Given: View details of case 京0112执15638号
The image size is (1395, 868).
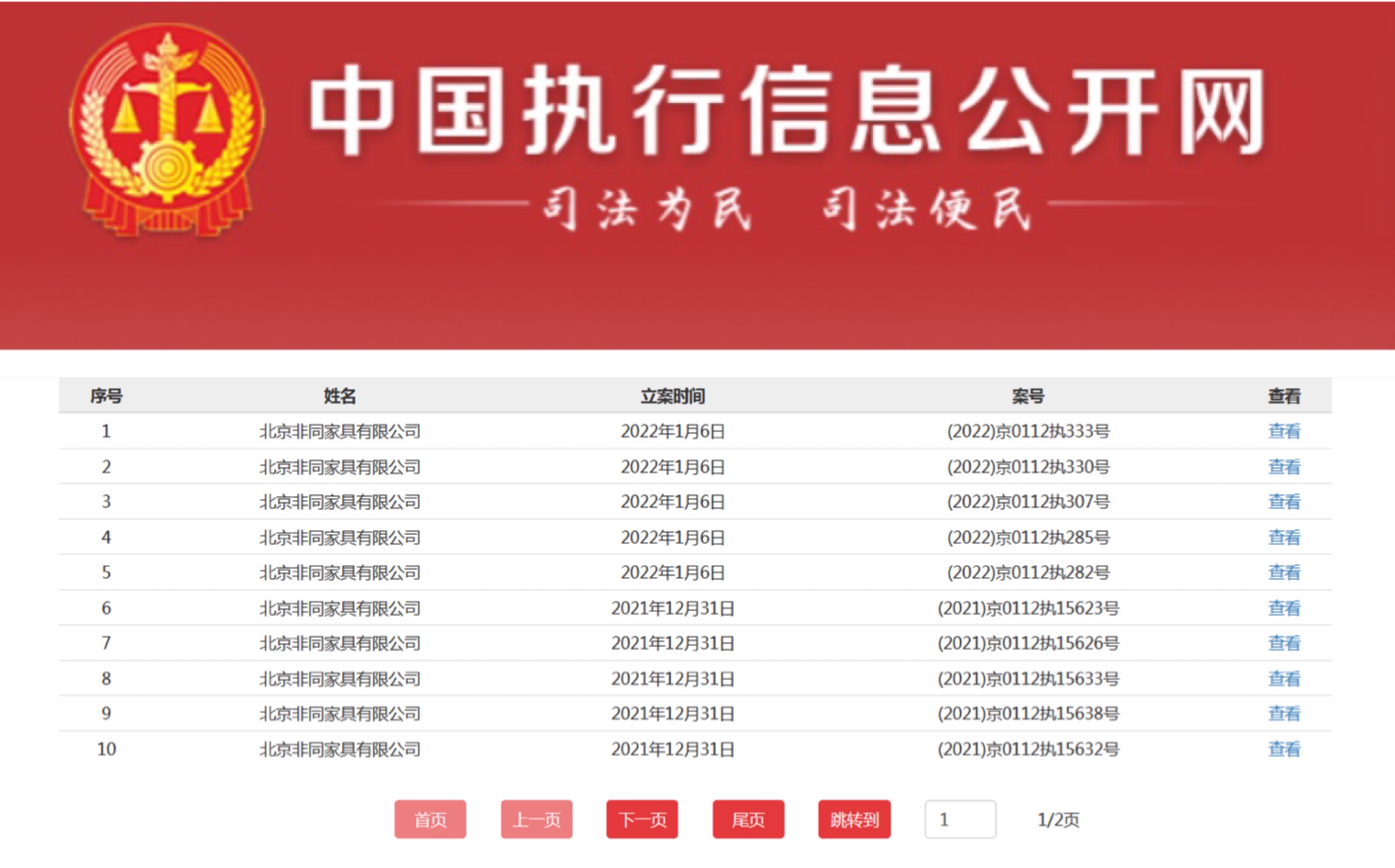Looking at the screenshot, I should pos(1284,713).
